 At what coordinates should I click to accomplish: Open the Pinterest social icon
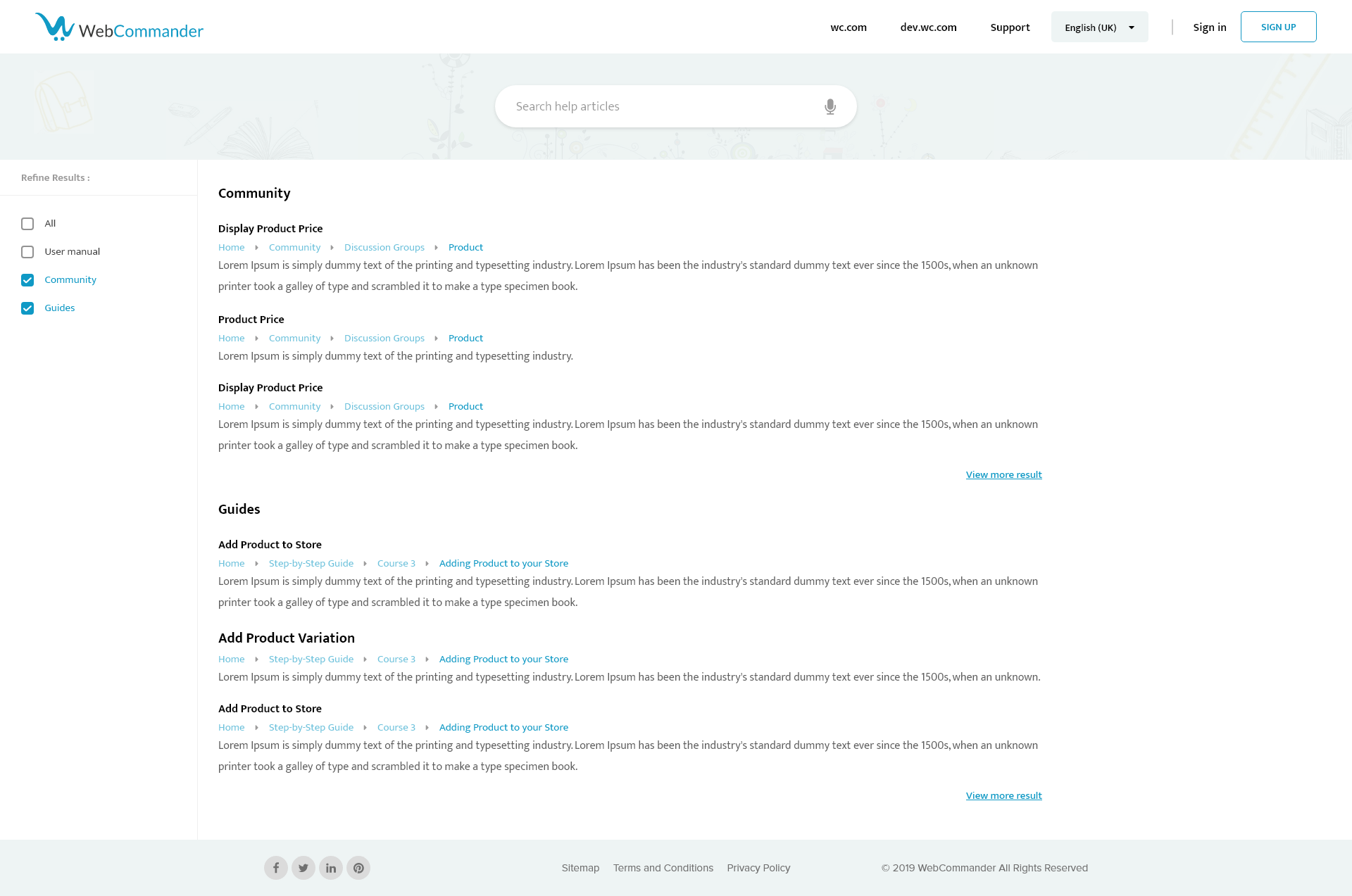(x=358, y=868)
